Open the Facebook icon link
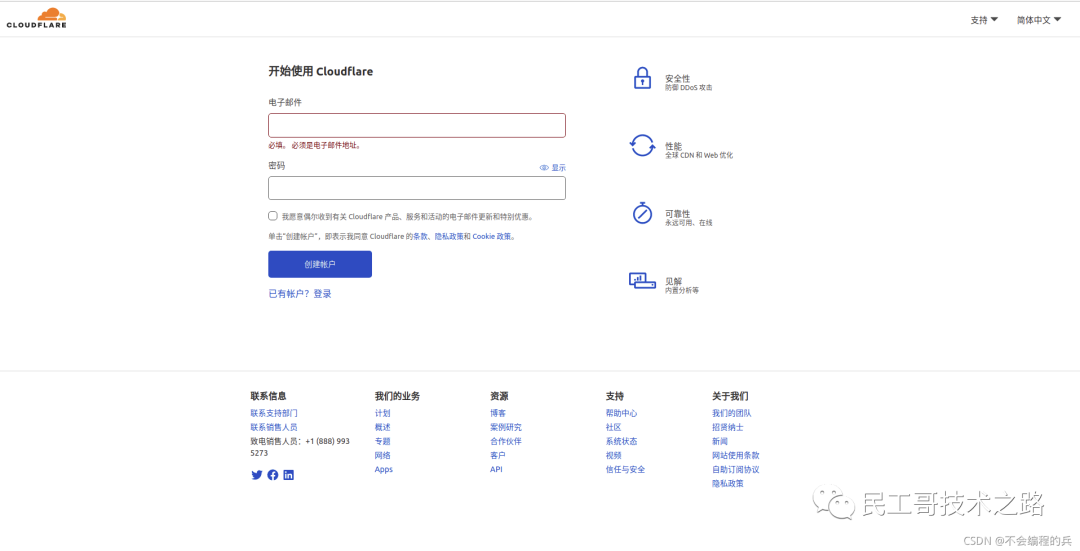The width and height of the screenshot is (1080, 551). [272, 475]
